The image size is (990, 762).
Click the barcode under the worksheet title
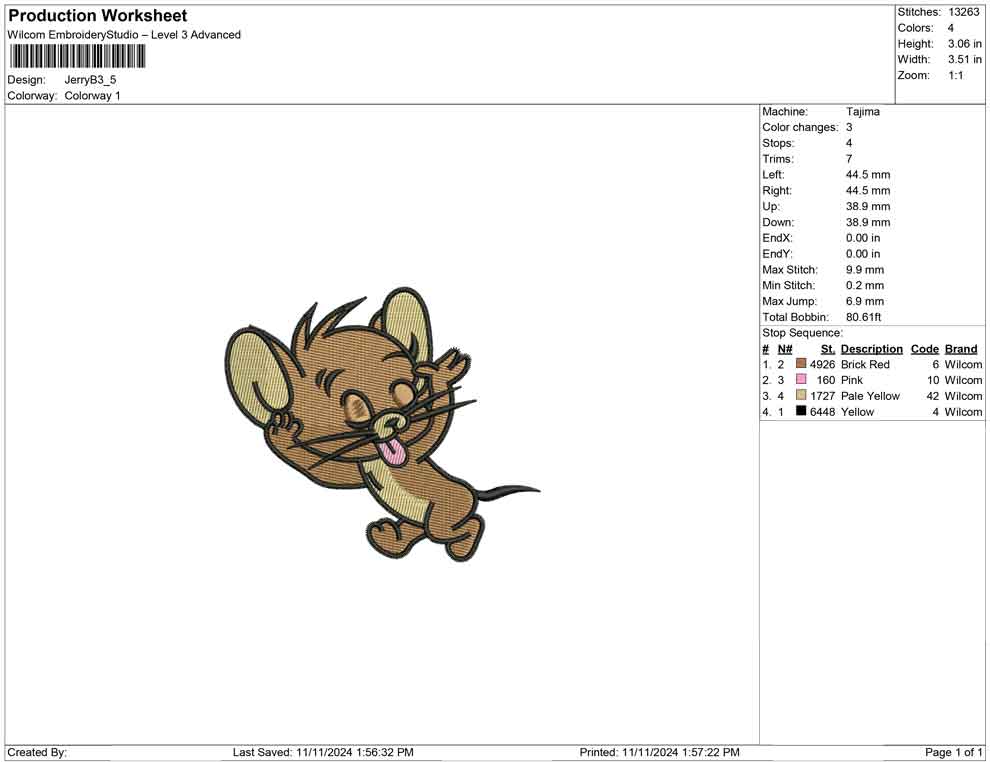77,57
